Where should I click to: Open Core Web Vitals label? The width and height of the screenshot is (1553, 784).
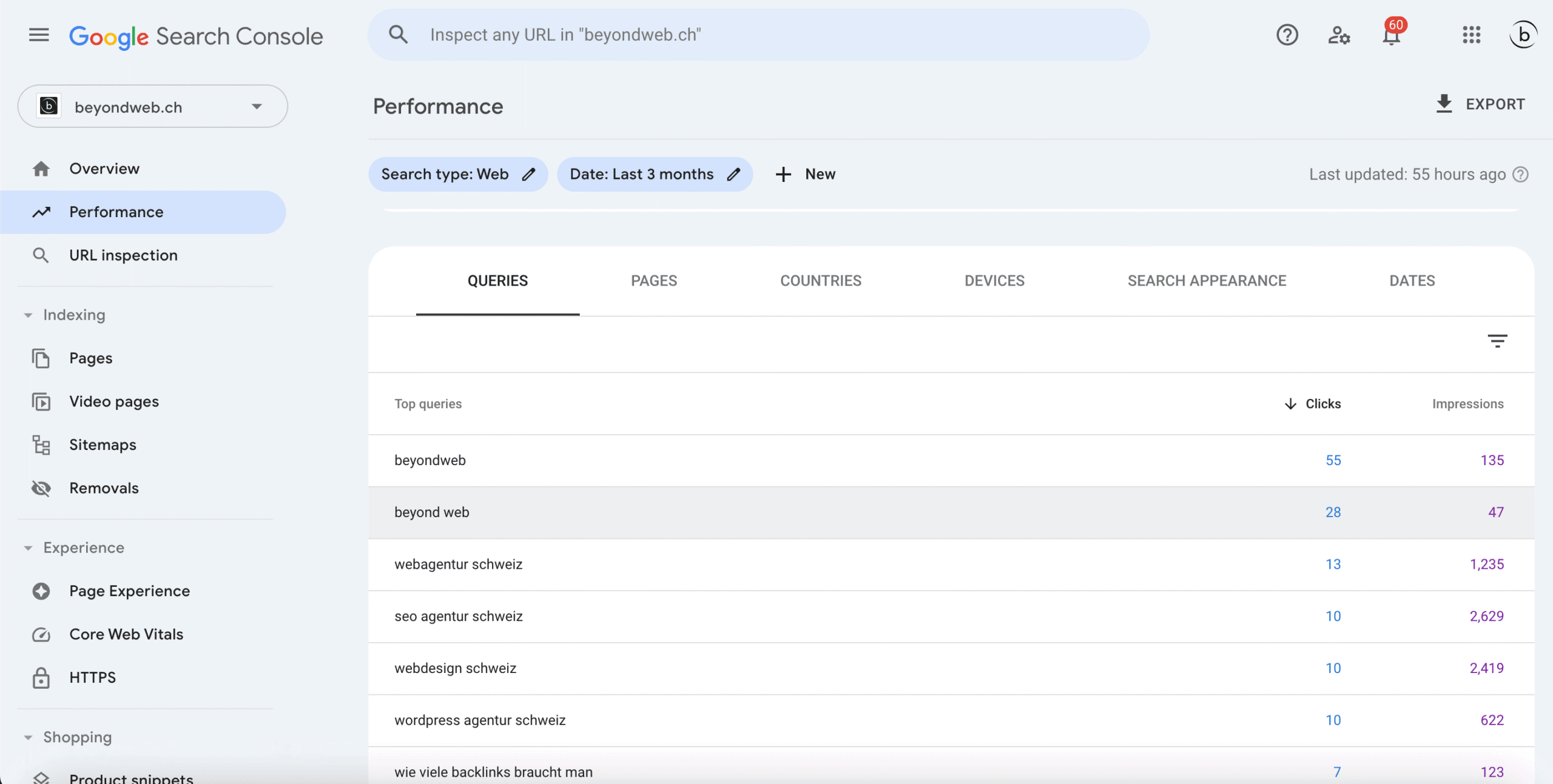pyautogui.click(x=126, y=634)
